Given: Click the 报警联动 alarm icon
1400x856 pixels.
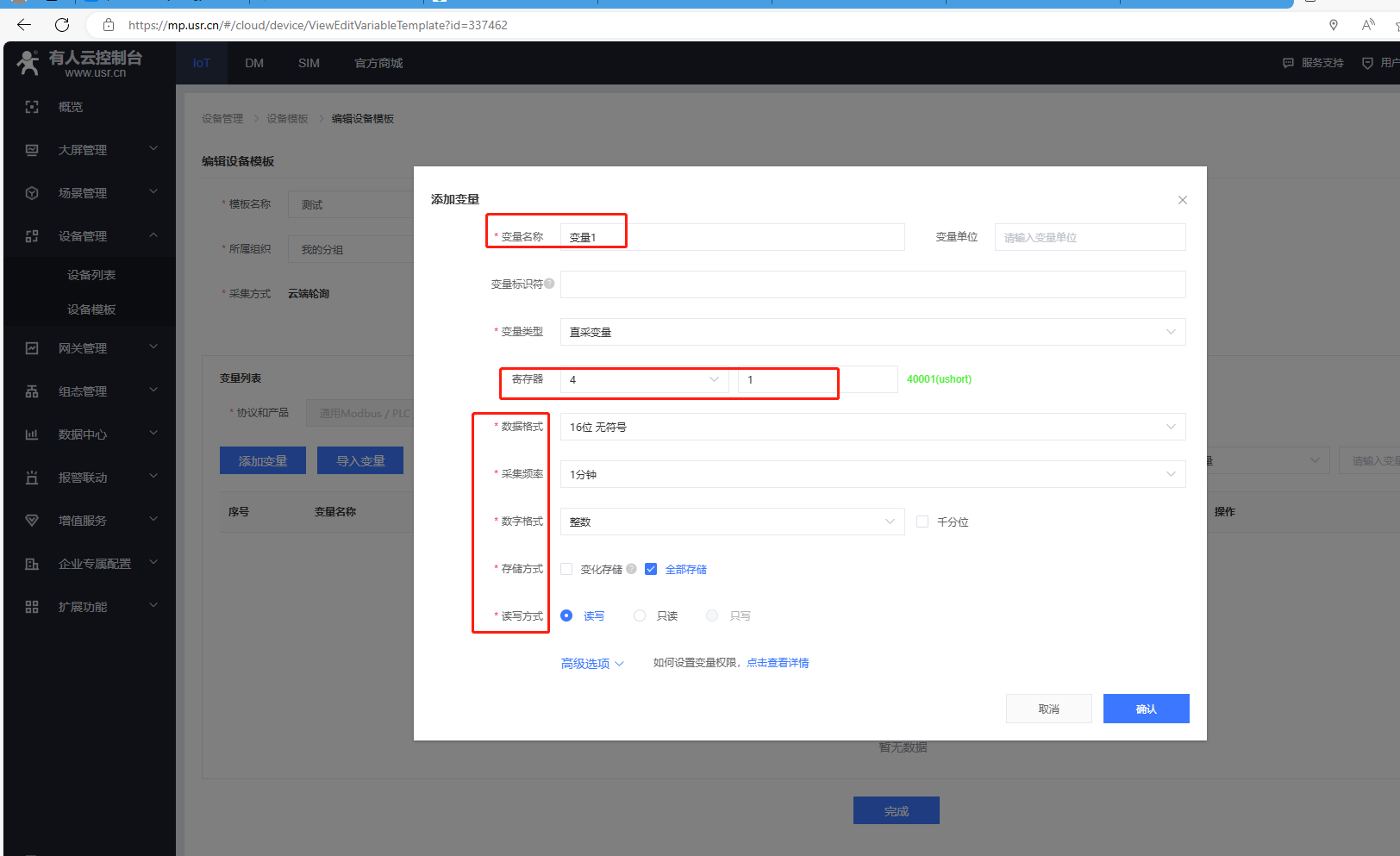Looking at the screenshot, I should coord(32,478).
